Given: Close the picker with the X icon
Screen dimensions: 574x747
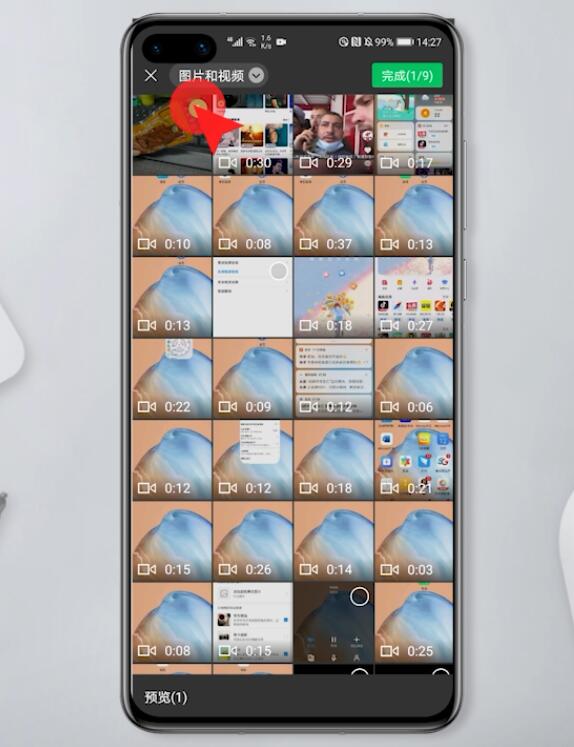Looking at the screenshot, I should click(151, 76).
